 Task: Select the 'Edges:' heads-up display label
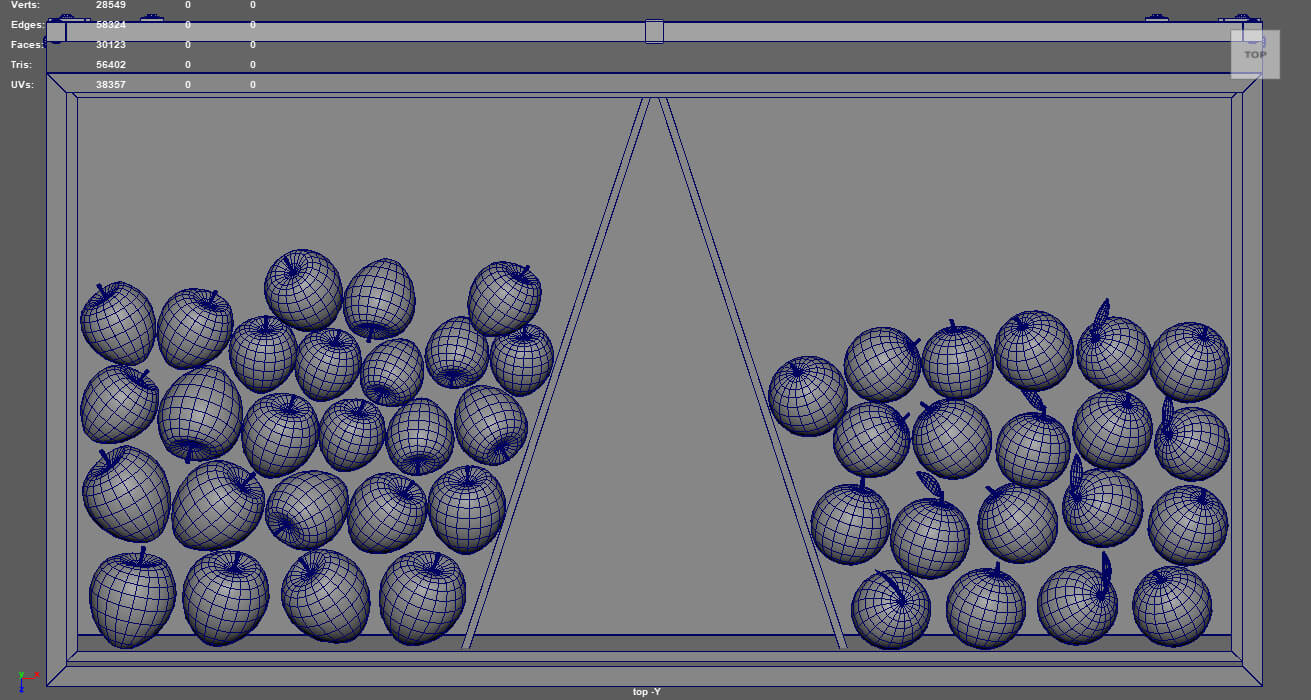(27, 25)
